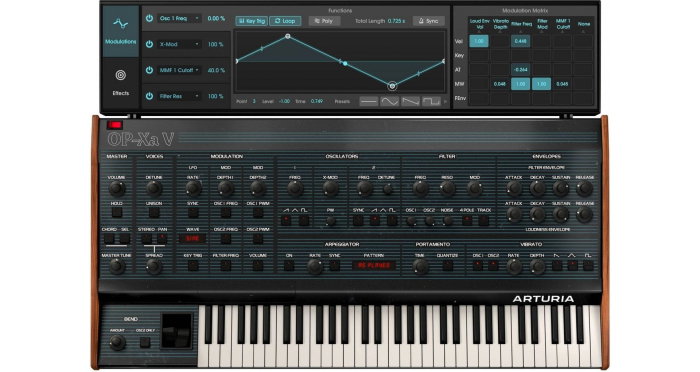Screen dimensions: 700x372
Task: Select the peak envelope point in the function graph
Action: (x=288, y=36)
